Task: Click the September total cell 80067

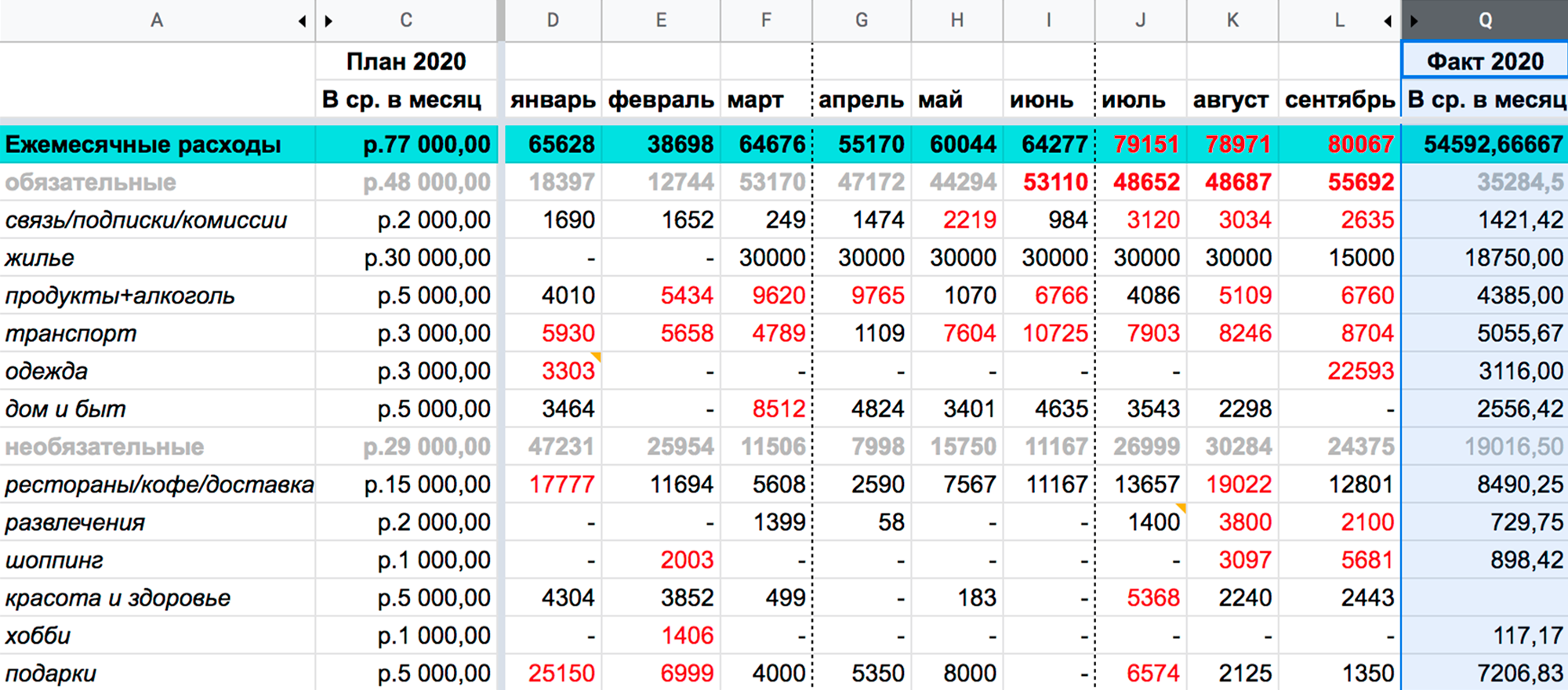Action: [x=1340, y=144]
